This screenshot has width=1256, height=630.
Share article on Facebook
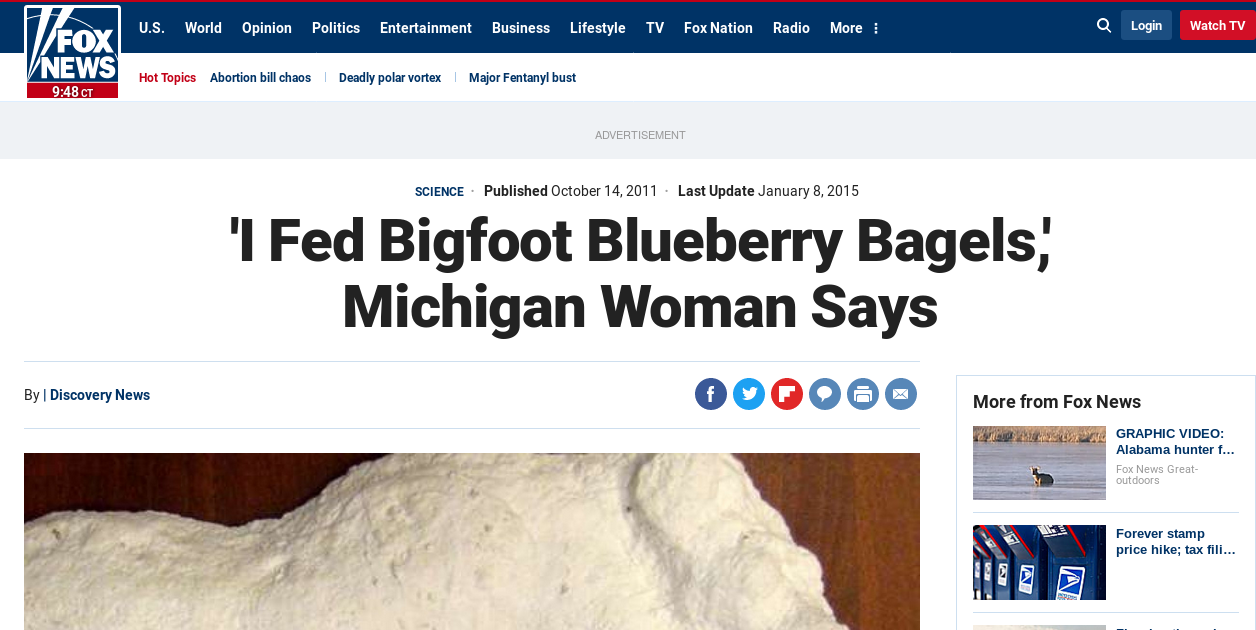point(711,394)
